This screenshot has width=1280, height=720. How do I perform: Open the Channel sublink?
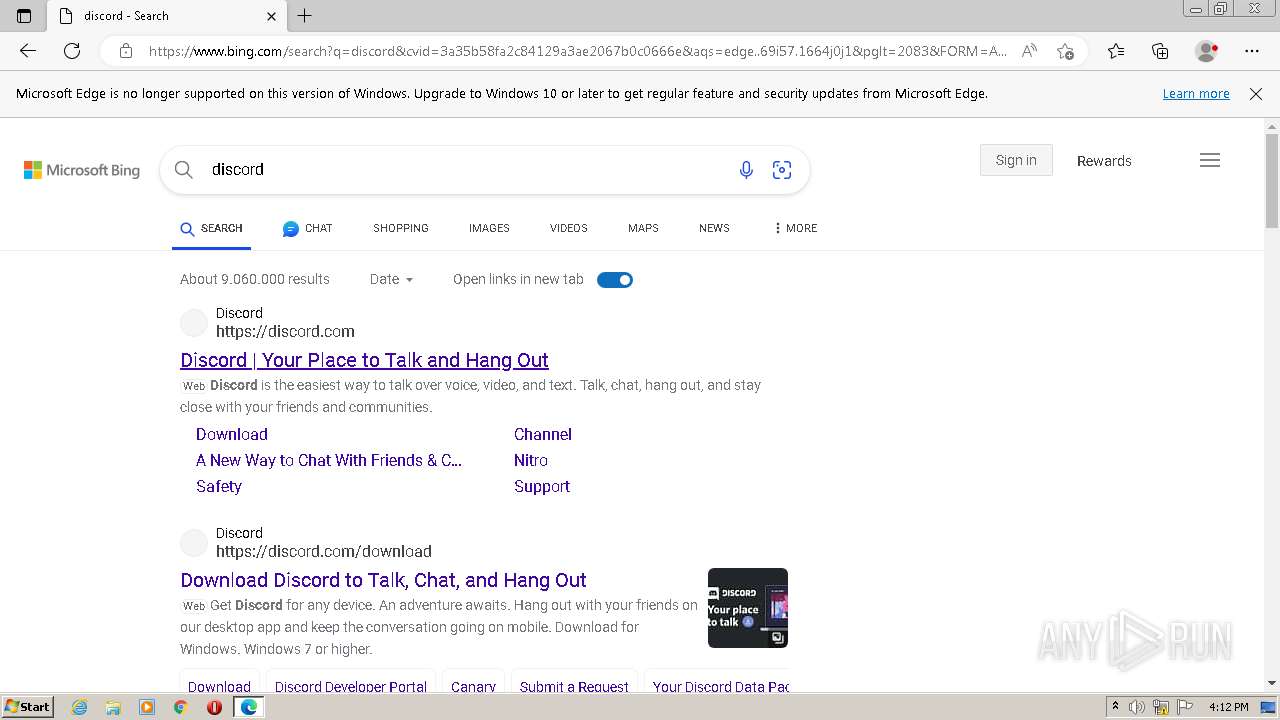[543, 434]
